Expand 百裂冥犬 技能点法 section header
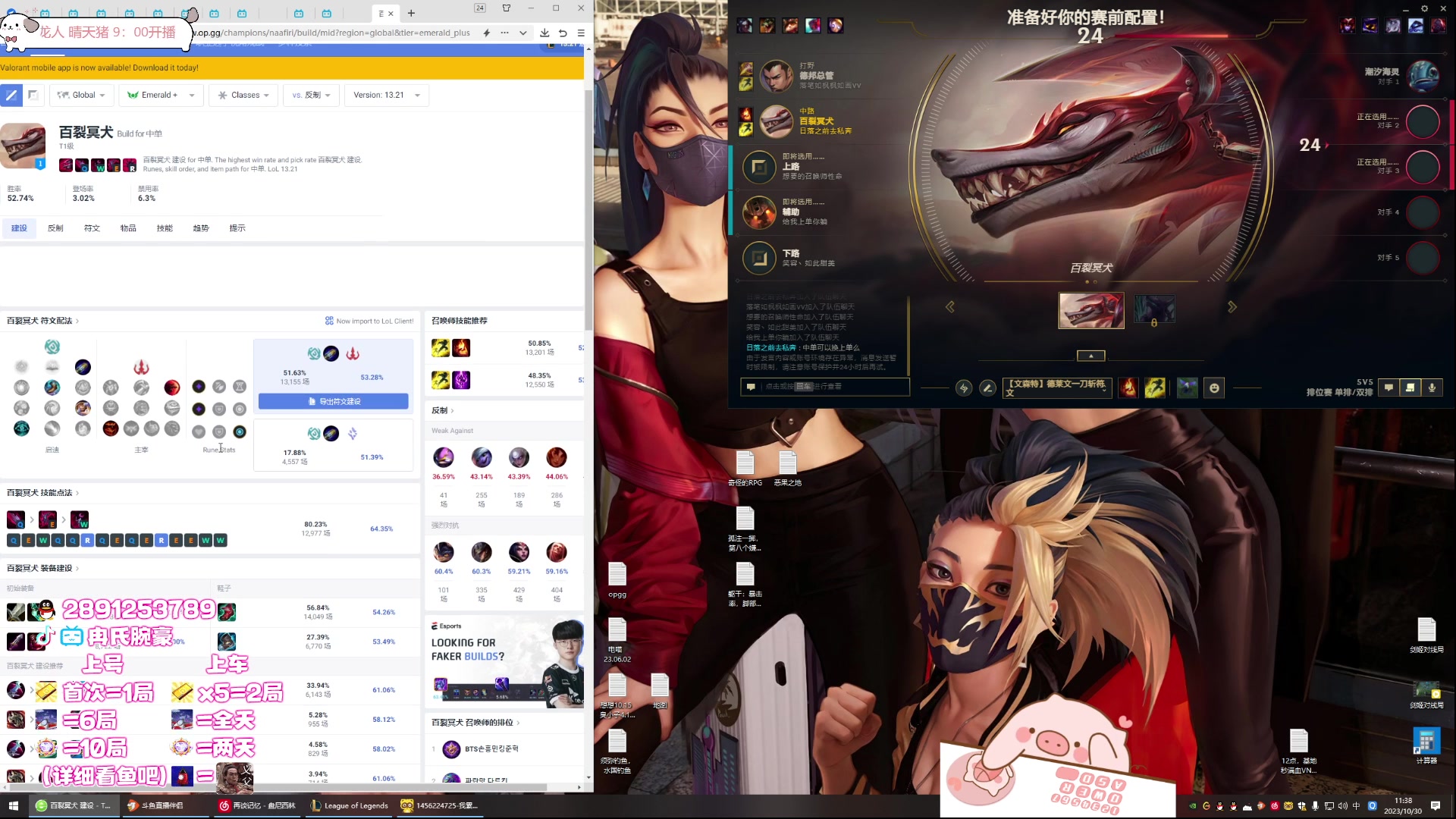The width and height of the screenshot is (1456, 819). click(x=43, y=493)
